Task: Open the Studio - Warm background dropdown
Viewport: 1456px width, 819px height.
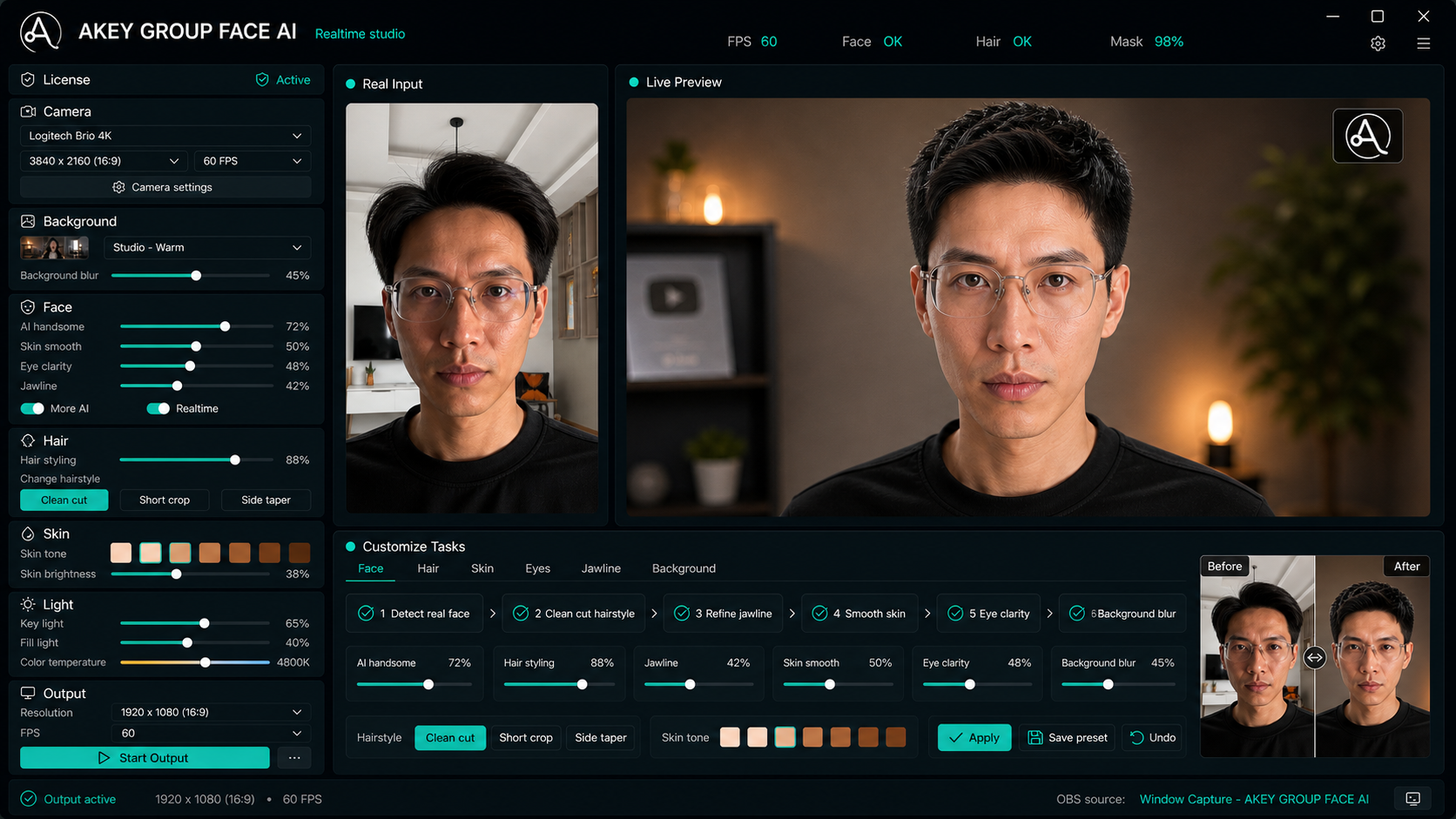Action: pos(207,247)
